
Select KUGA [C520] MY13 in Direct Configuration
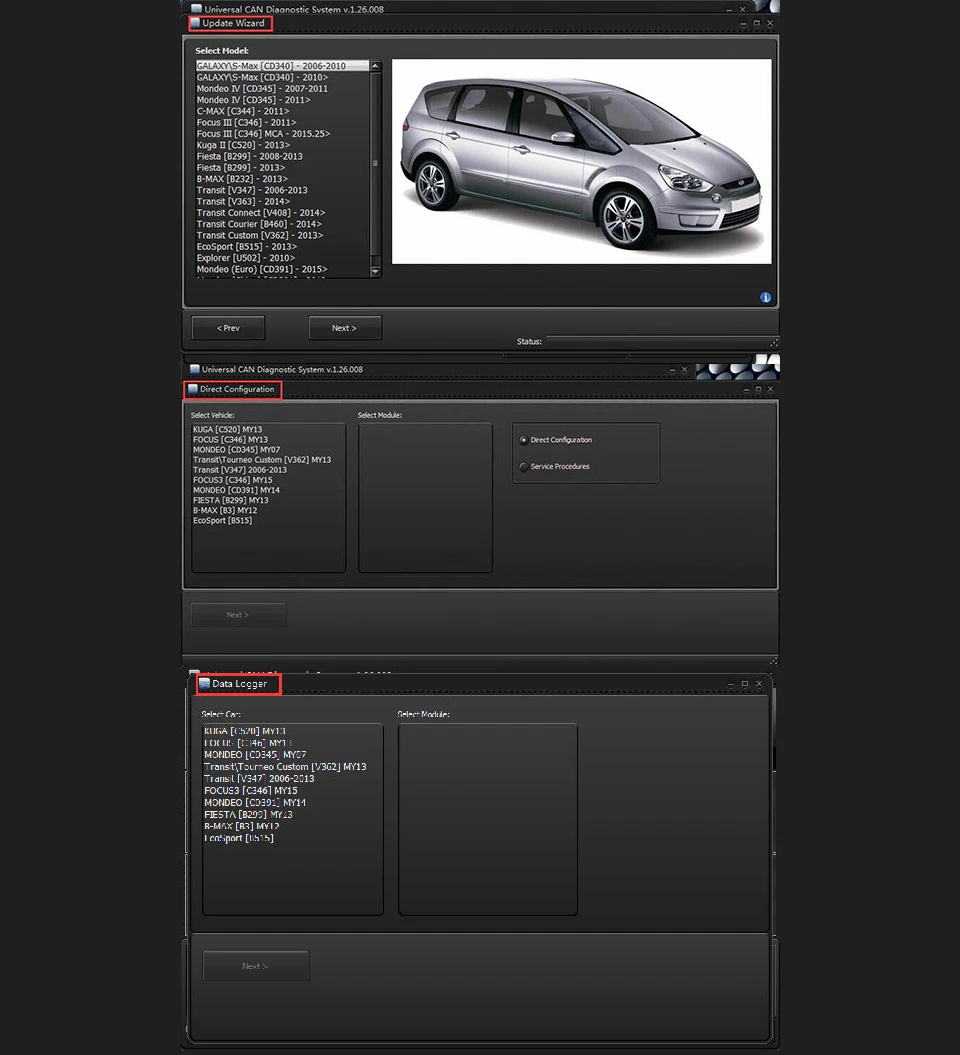pos(227,429)
